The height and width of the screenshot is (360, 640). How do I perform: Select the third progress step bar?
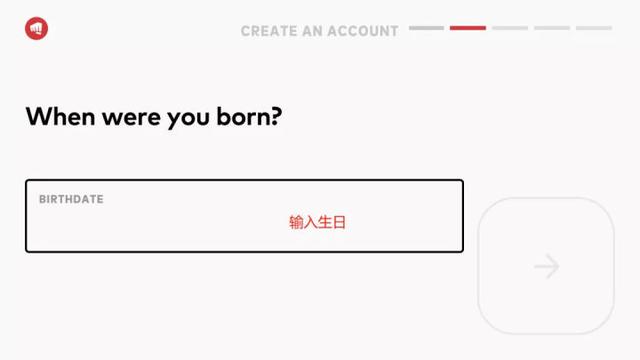coord(510,28)
